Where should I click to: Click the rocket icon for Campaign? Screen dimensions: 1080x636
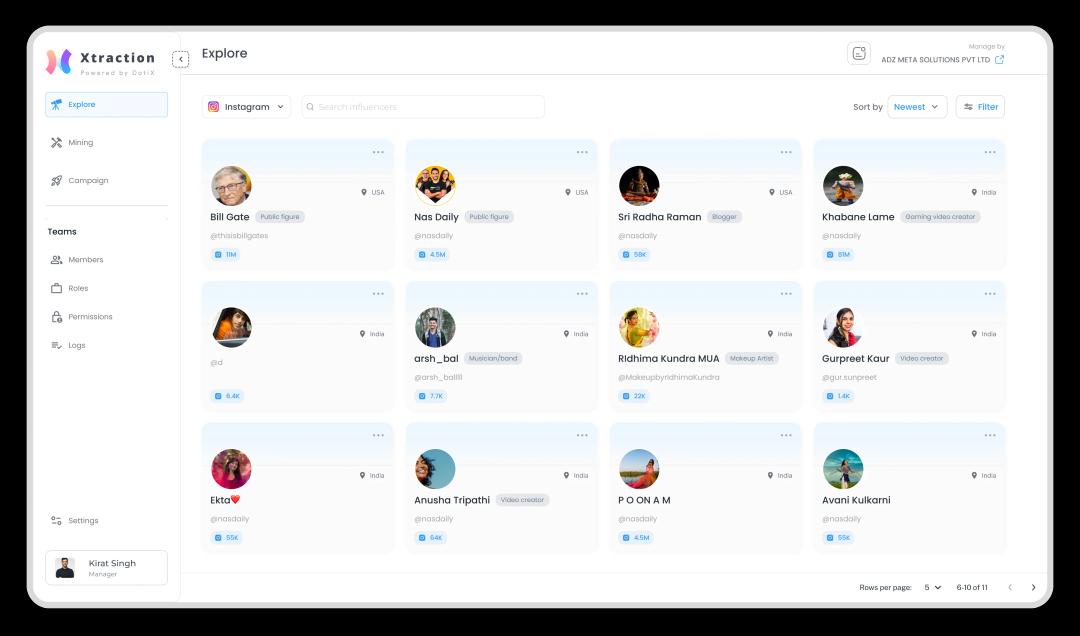tap(56, 181)
